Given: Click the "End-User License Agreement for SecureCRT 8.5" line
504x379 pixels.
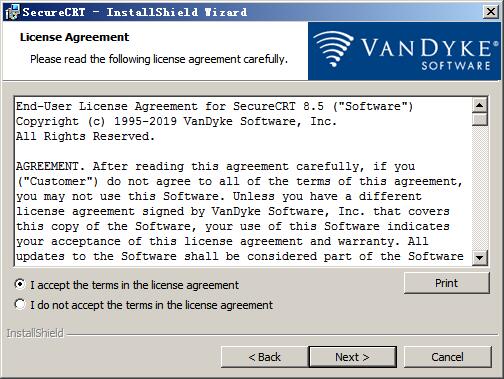Looking at the screenshot, I should tap(170, 106).
